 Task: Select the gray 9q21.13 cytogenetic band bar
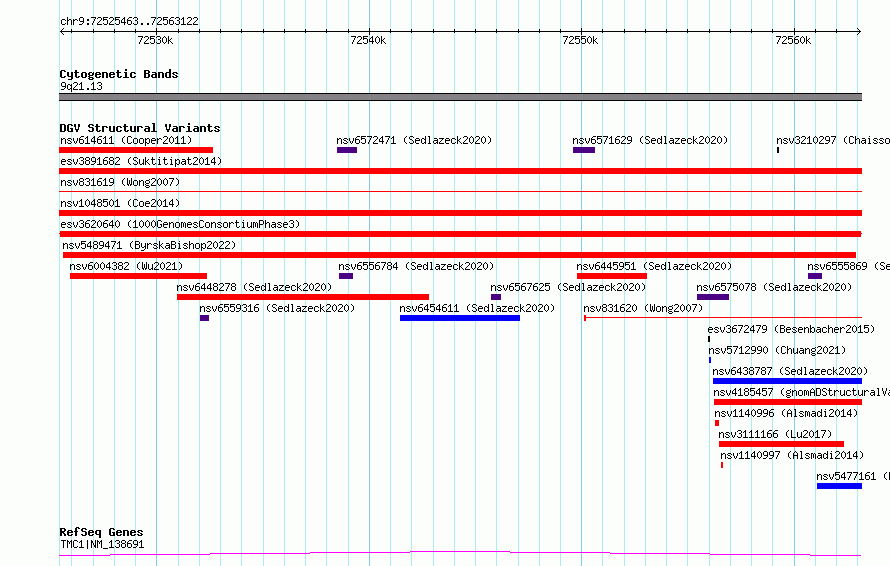[460, 97]
